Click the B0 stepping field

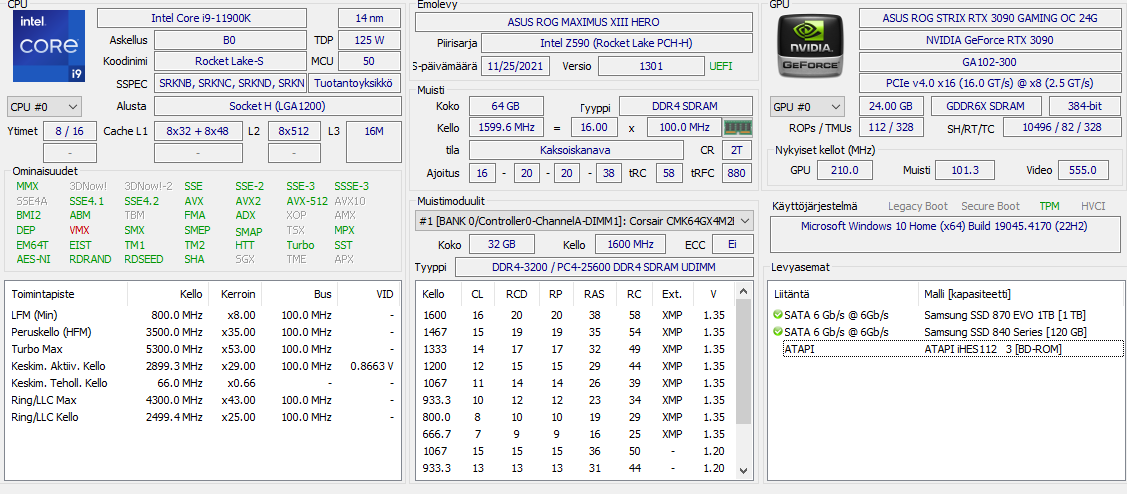(230, 40)
